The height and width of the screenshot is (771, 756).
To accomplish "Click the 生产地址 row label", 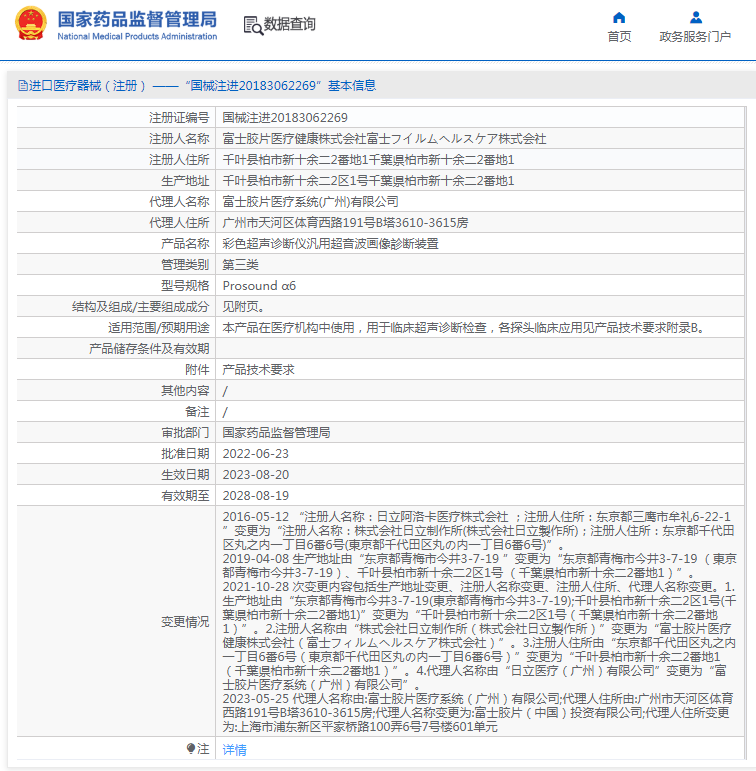I will point(185,181).
